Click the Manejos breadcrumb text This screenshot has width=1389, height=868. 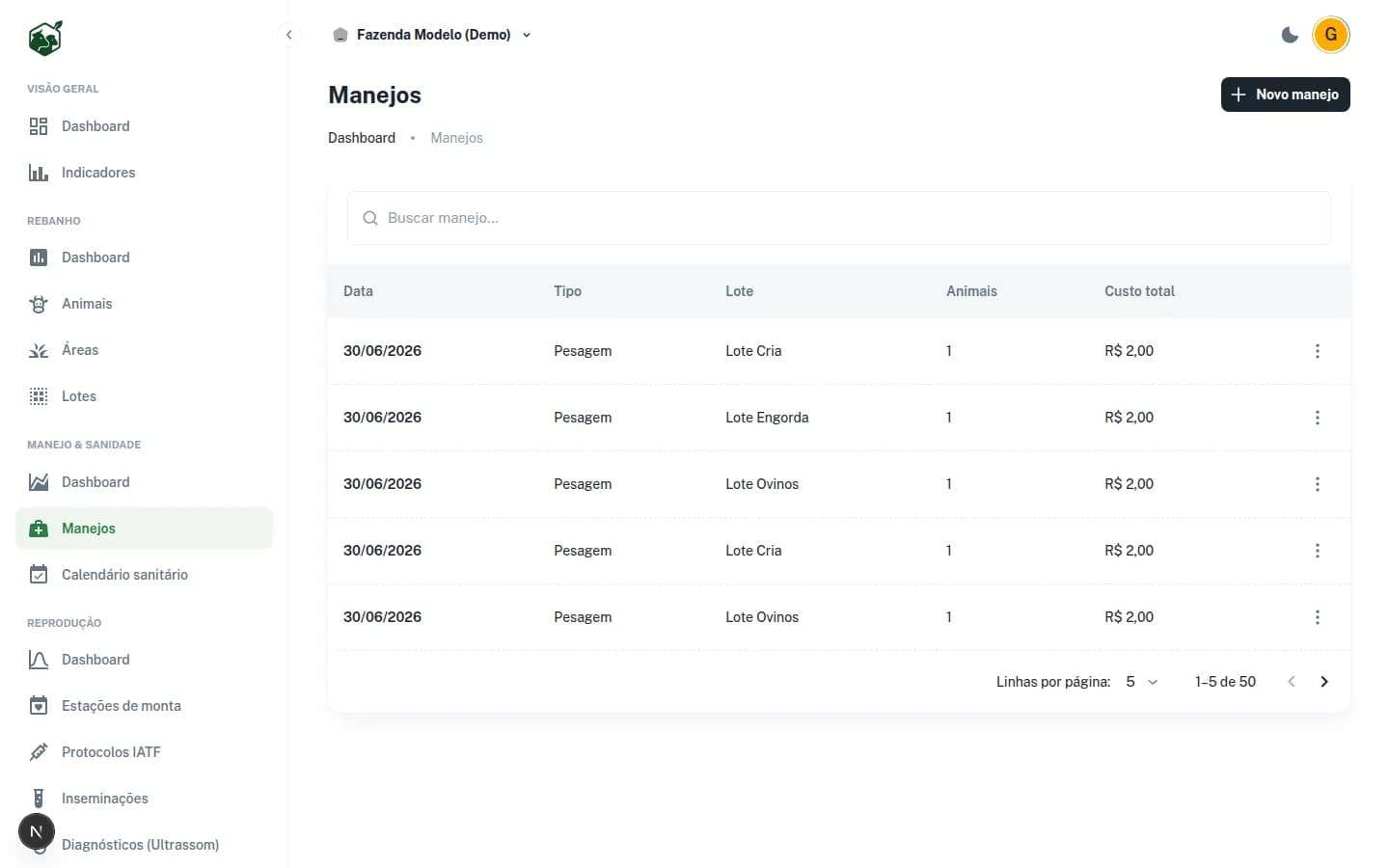(x=456, y=138)
